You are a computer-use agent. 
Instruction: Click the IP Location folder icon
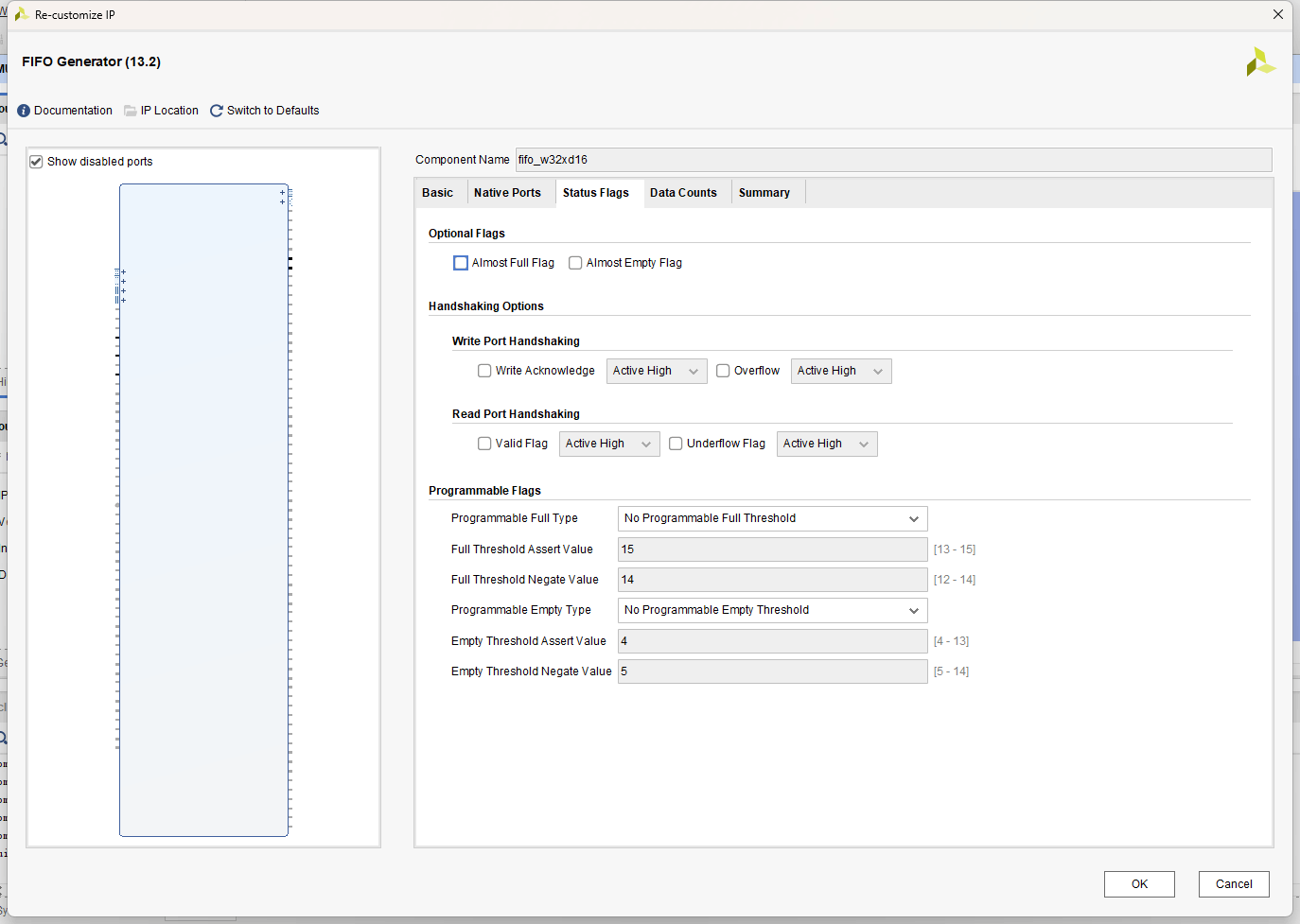coord(131,111)
